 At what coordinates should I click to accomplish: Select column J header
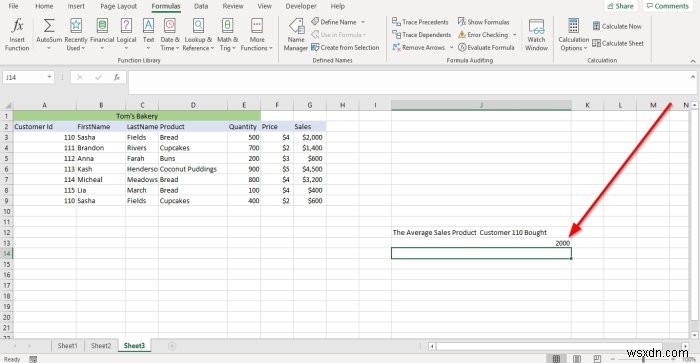tap(481, 105)
